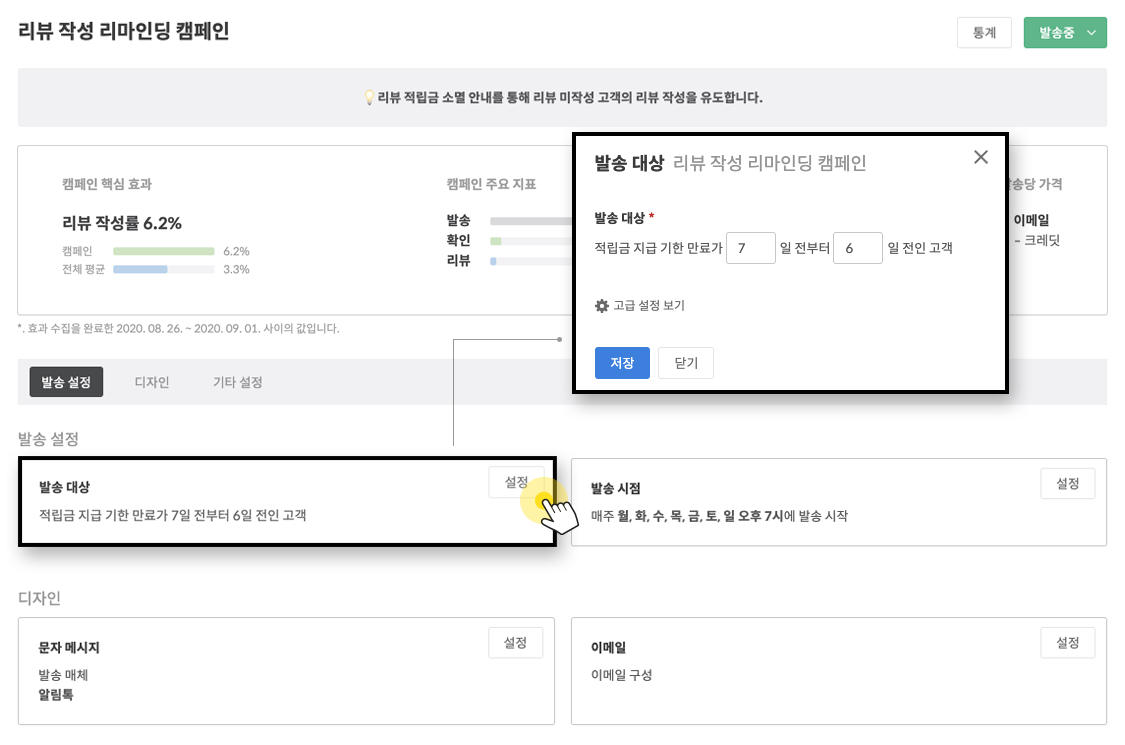The height and width of the screenshot is (745, 1125).
Task: Click 설정 on the 이메일 card
Action: 1068,643
